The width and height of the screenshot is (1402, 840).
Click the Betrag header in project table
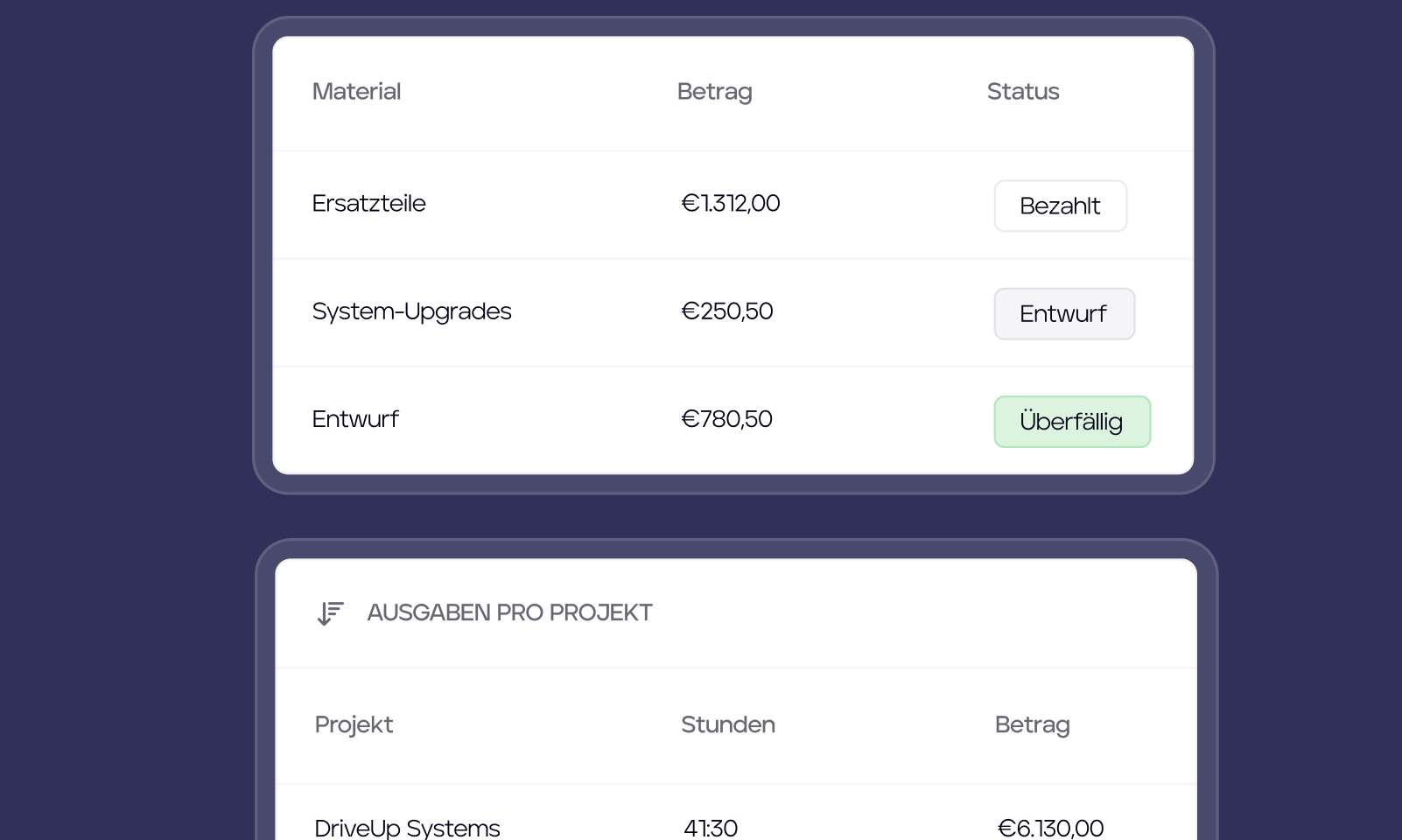(1033, 725)
